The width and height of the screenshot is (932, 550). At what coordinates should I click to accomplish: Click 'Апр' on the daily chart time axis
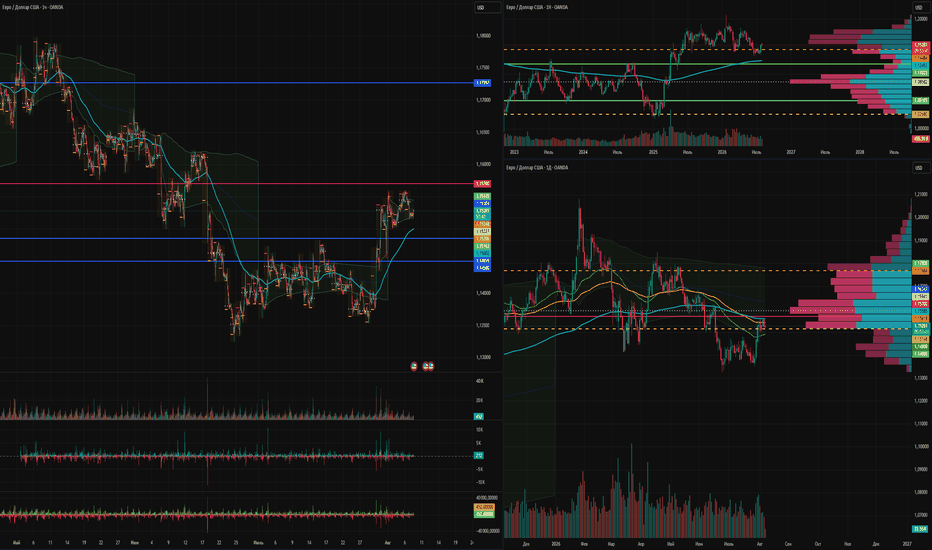click(x=641, y=543)
